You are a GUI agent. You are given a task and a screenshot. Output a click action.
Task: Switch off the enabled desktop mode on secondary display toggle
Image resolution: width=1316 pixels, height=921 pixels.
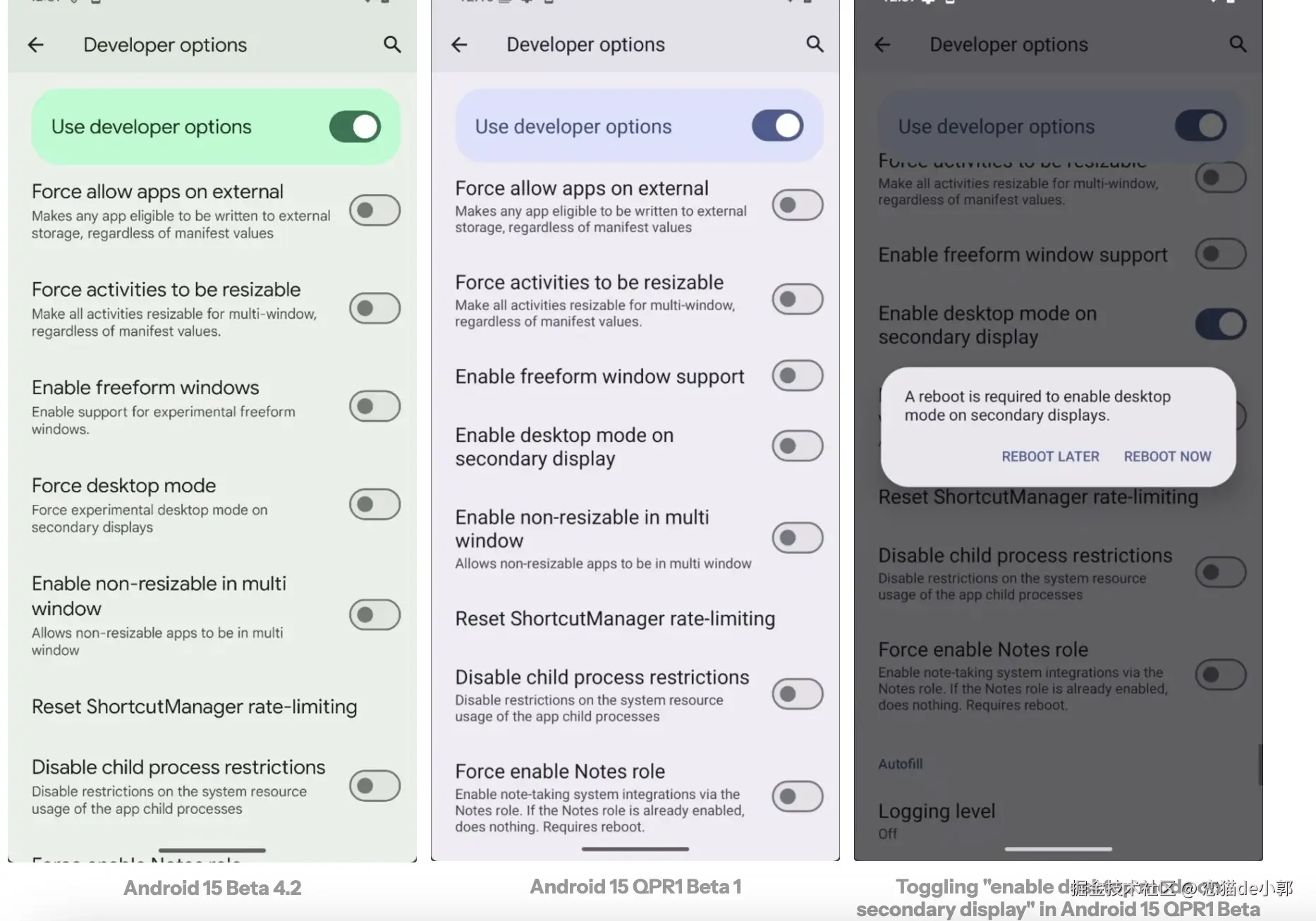pyautogui.click(x=1221, y=324)
